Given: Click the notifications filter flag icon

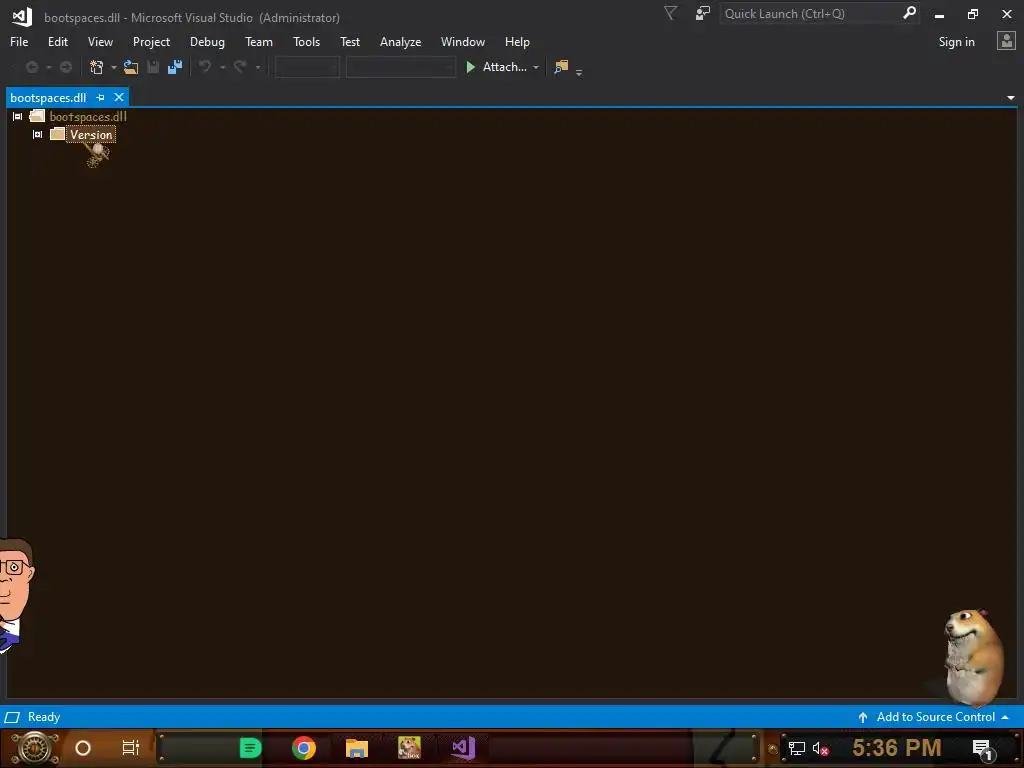Looking at the screenshot, I should point(670,13).
